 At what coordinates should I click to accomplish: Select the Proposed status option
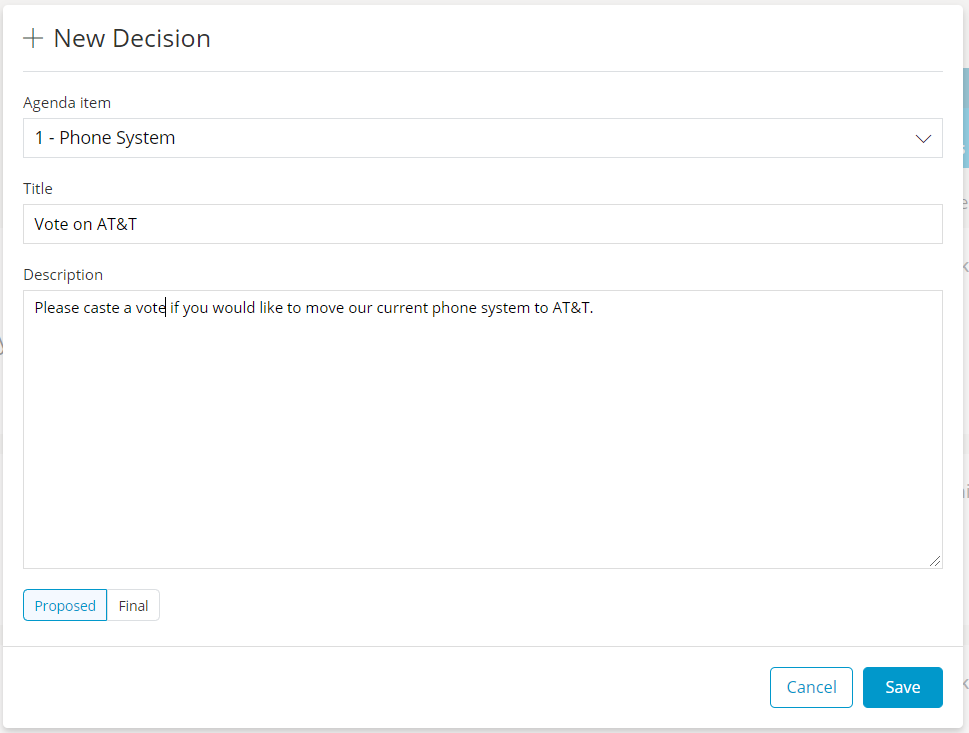point(65,605)
